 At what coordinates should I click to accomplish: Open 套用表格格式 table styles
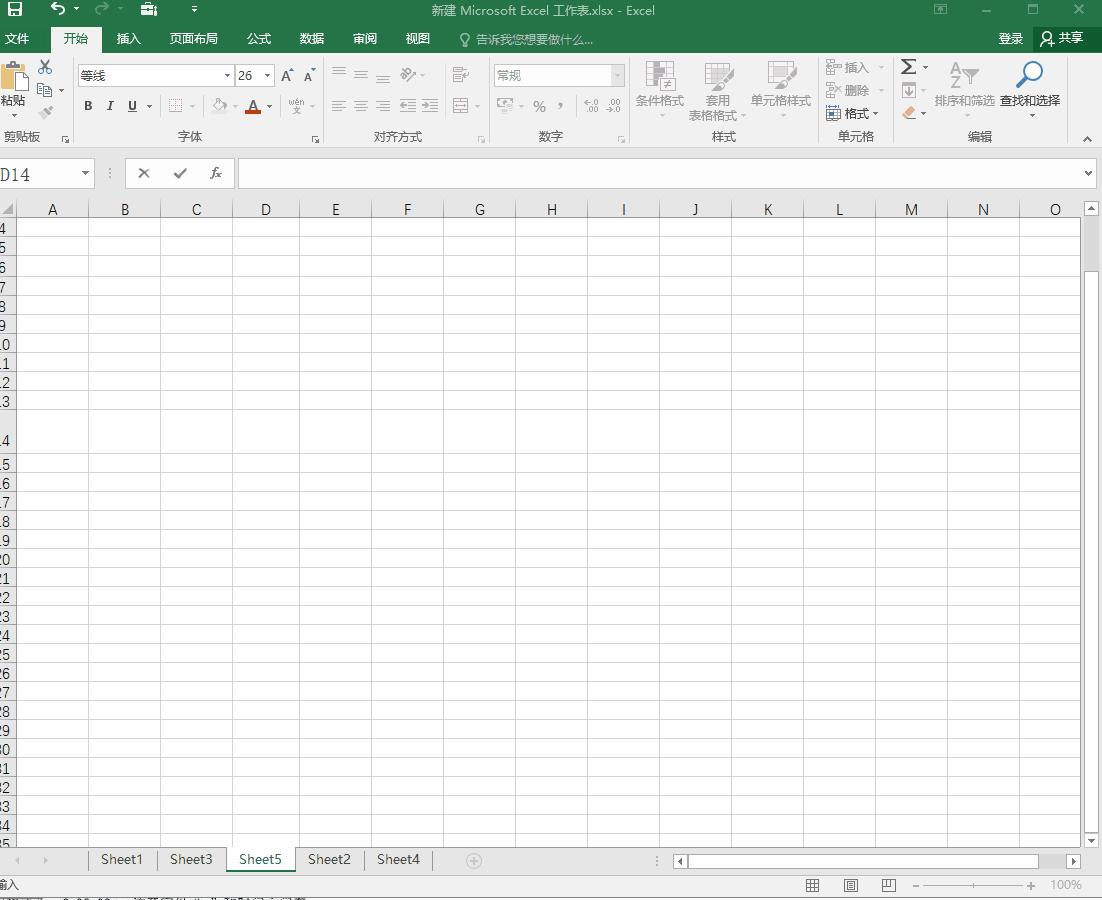tap(718, 91)
